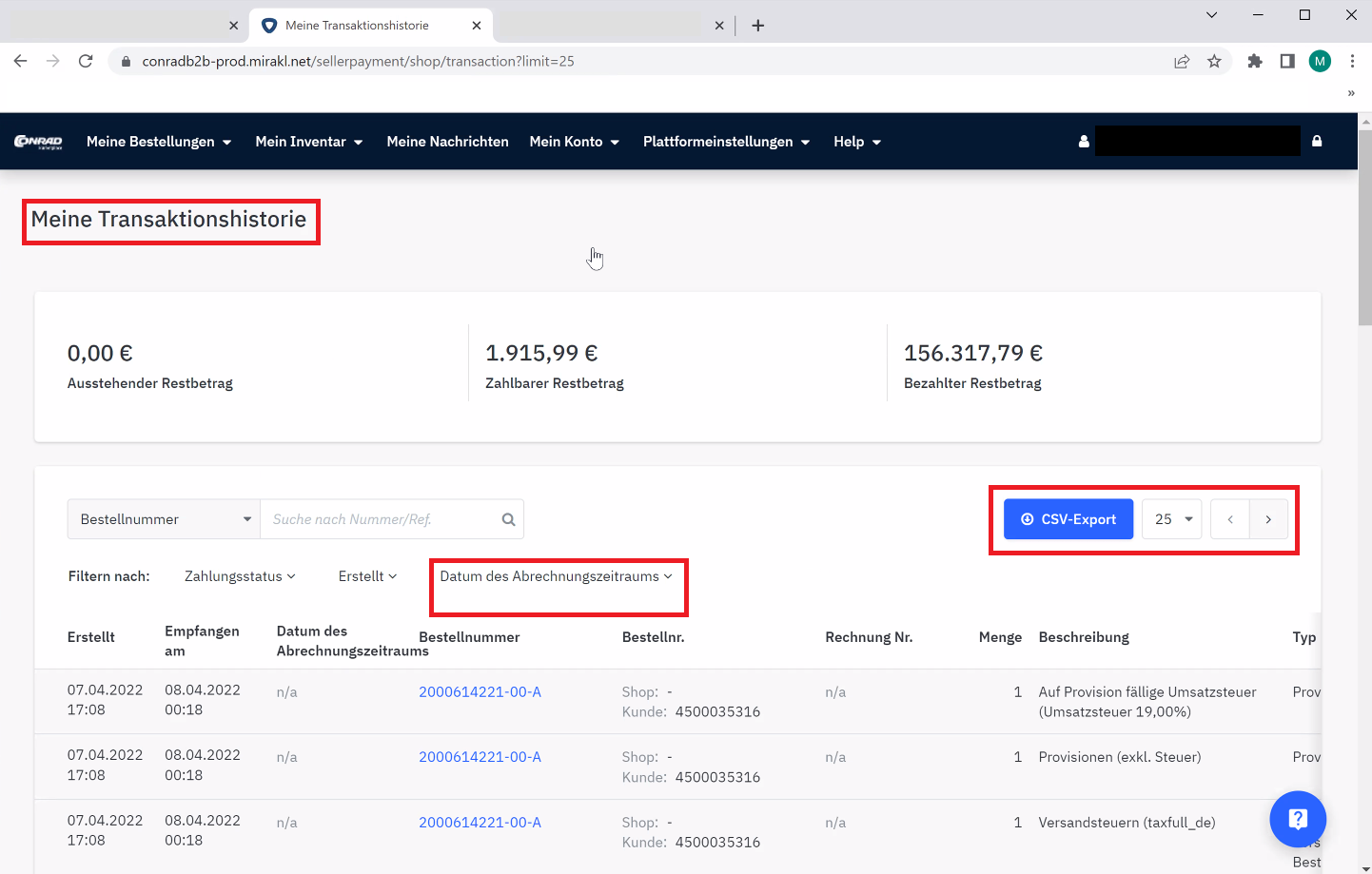The width and height of the screenshot is (1372, 874).
Task: Go to next page of transactions
Action: point(1268,519)
